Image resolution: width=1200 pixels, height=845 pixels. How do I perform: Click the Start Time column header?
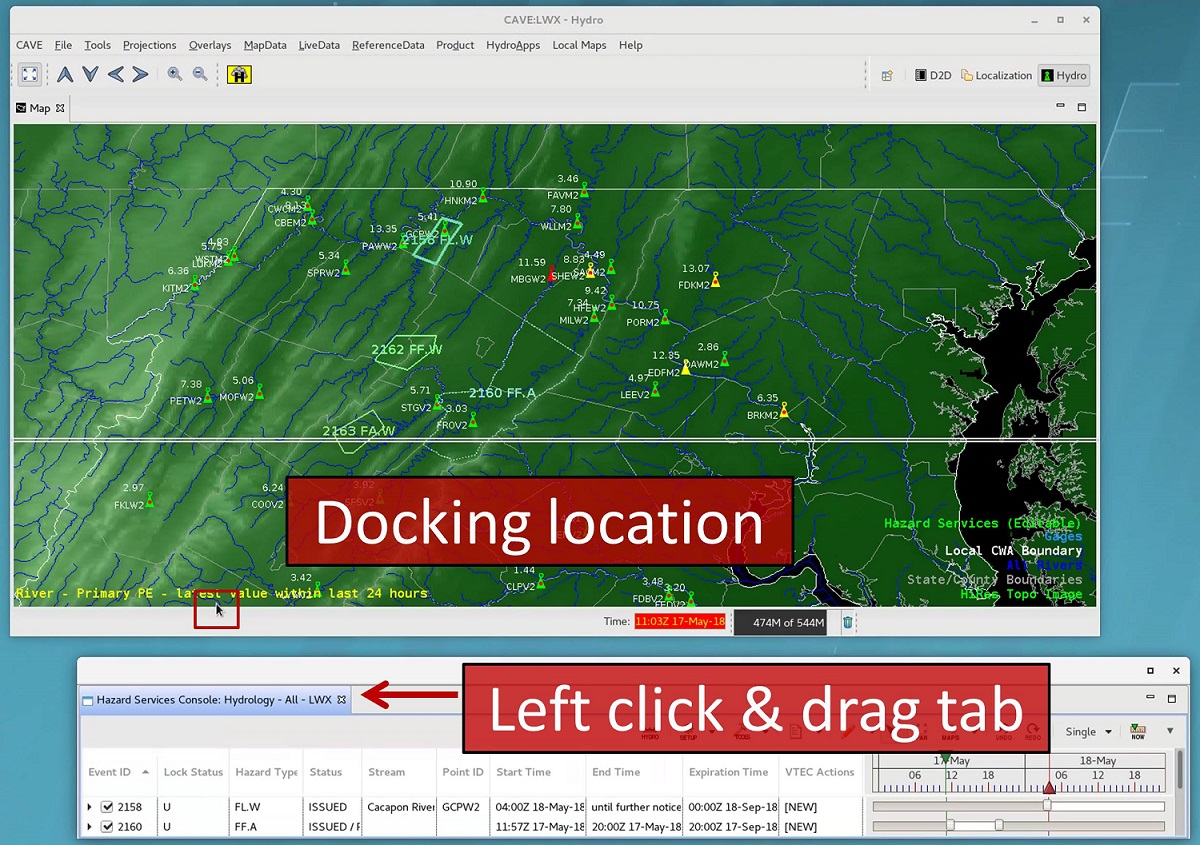pyautogui.click(x=538, y=772)
